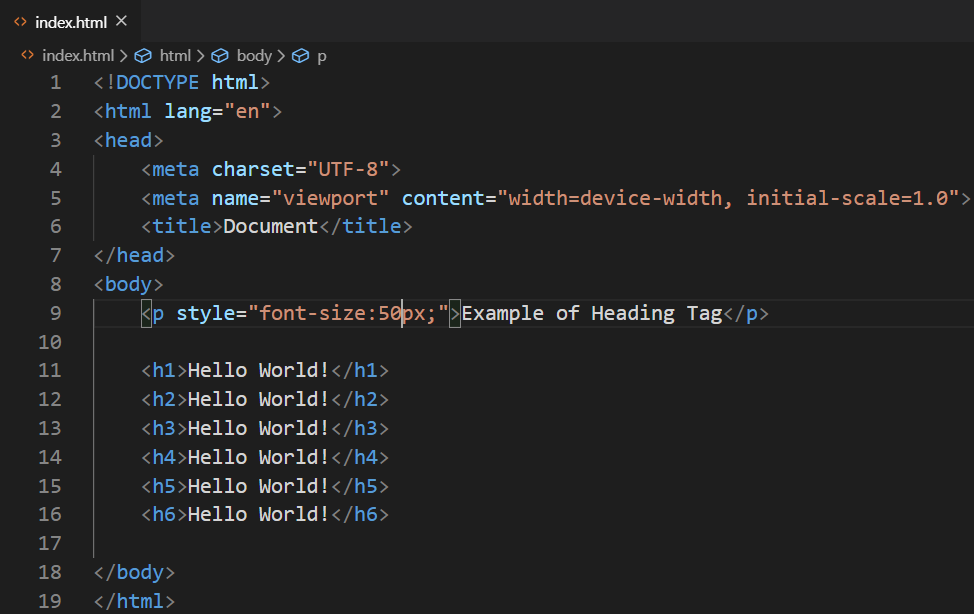Click the closing h6 tag on line 16
The image size is (974, 614).
[359, 515]
